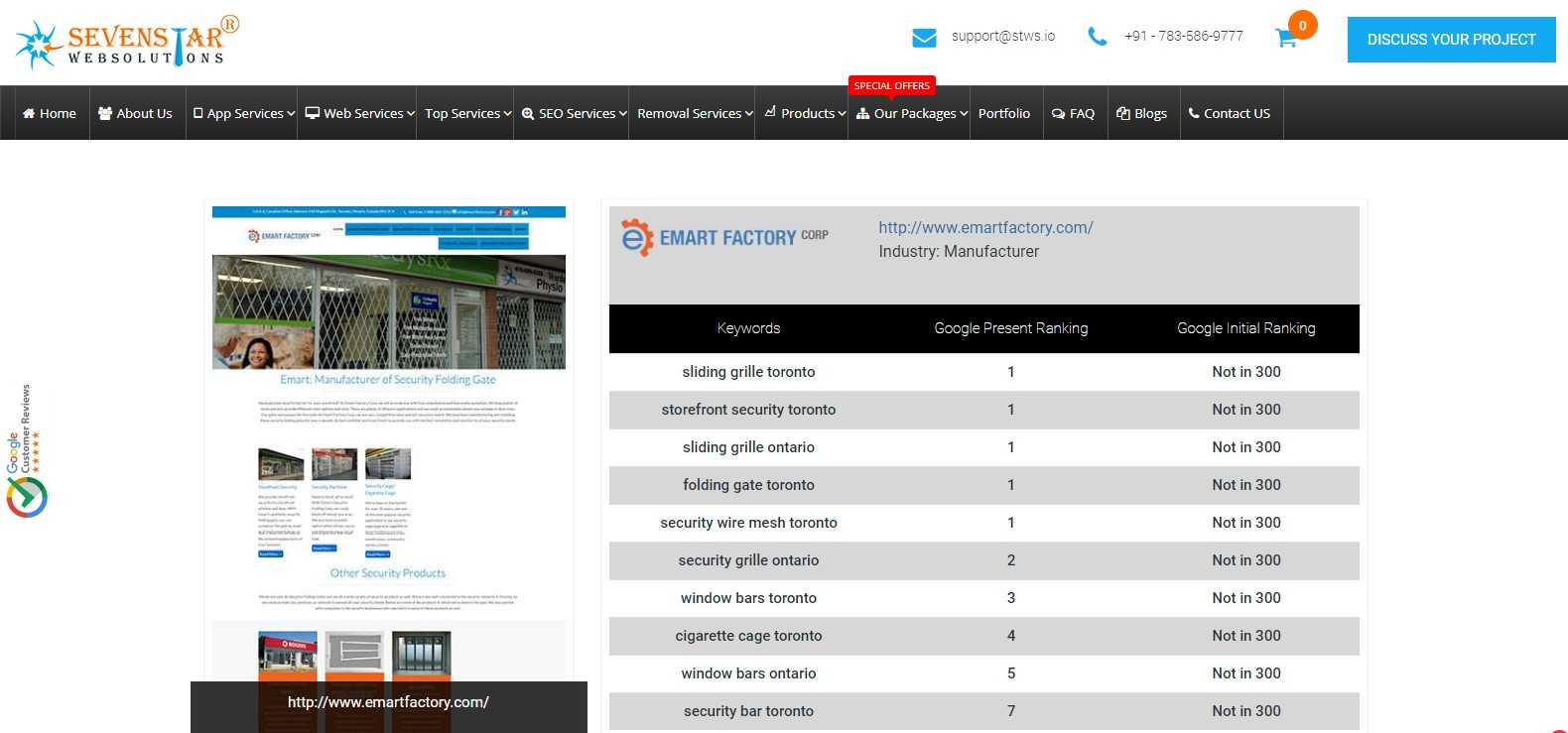Click the About Us people icon
The image size is (1568, 733).
[x=105, y=114]
